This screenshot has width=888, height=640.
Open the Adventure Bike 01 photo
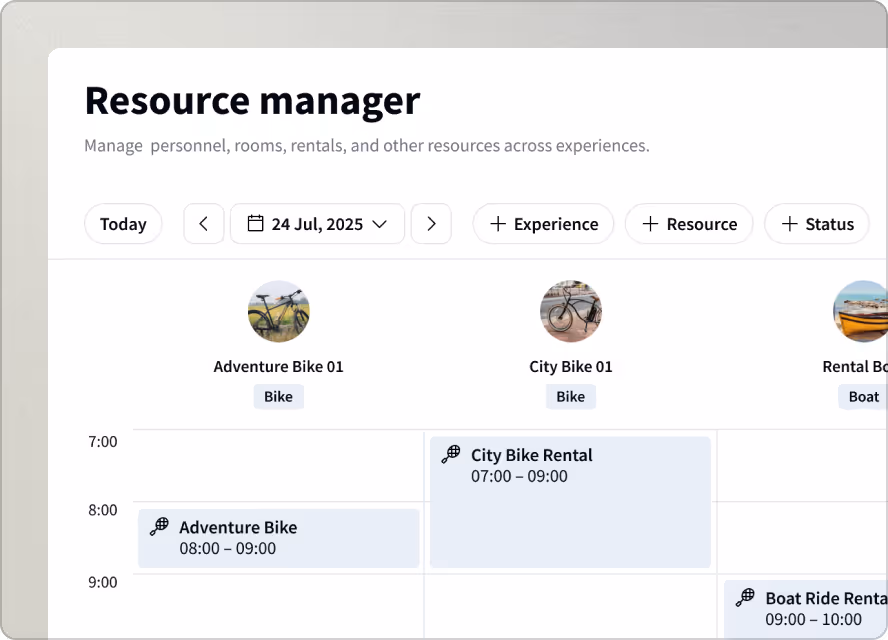click(279, 311)
